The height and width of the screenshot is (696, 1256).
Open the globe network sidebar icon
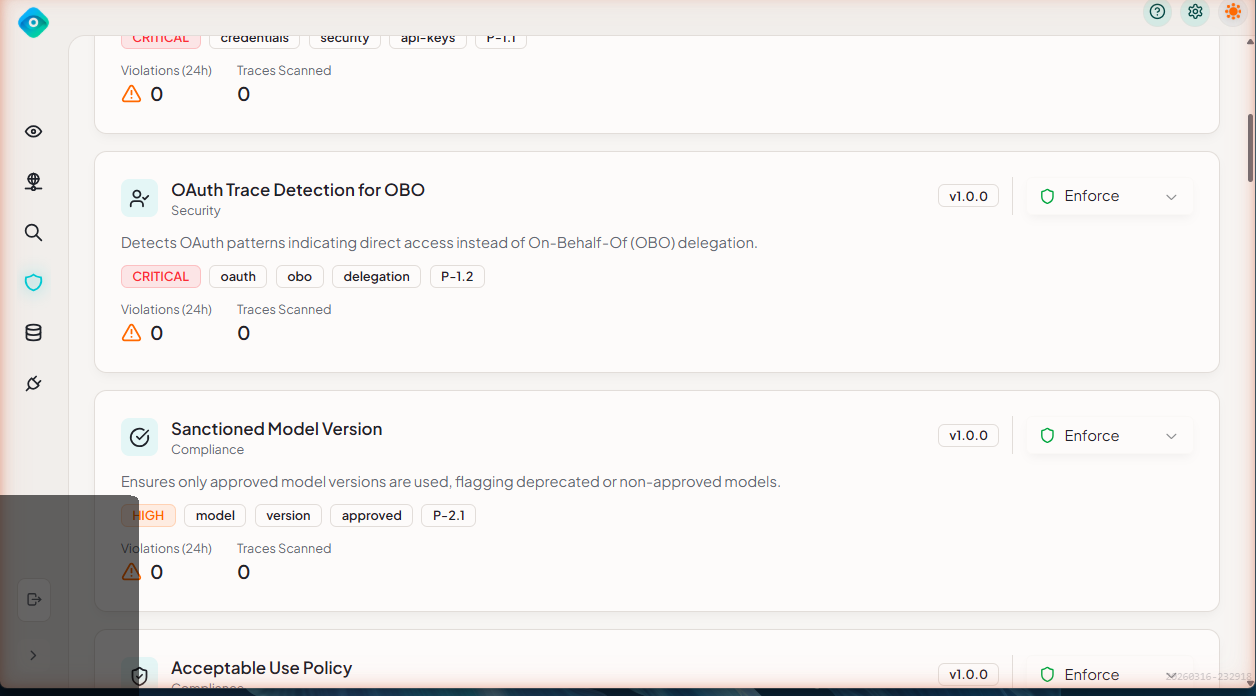coord(33,182)
